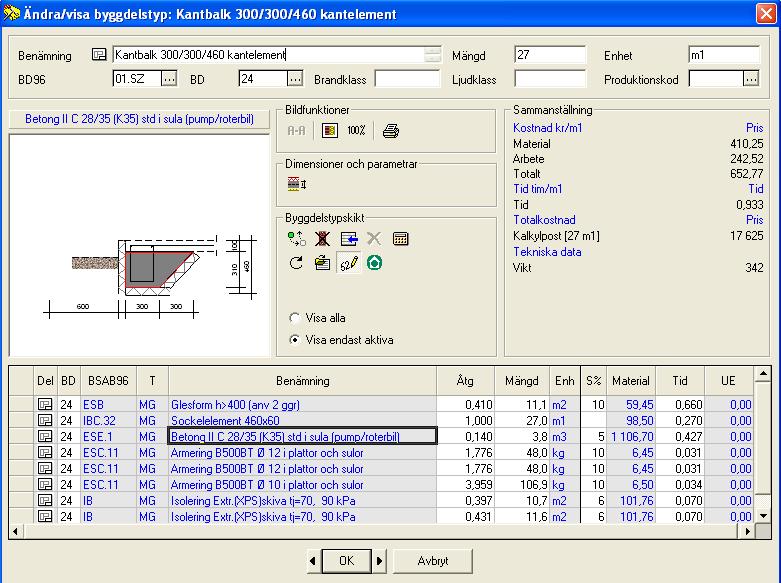This screenshot has width=781, height=583.
Task: Select the Sockelelement 460x60 row name
Action: pyautogui.click(x=225, y=421)
